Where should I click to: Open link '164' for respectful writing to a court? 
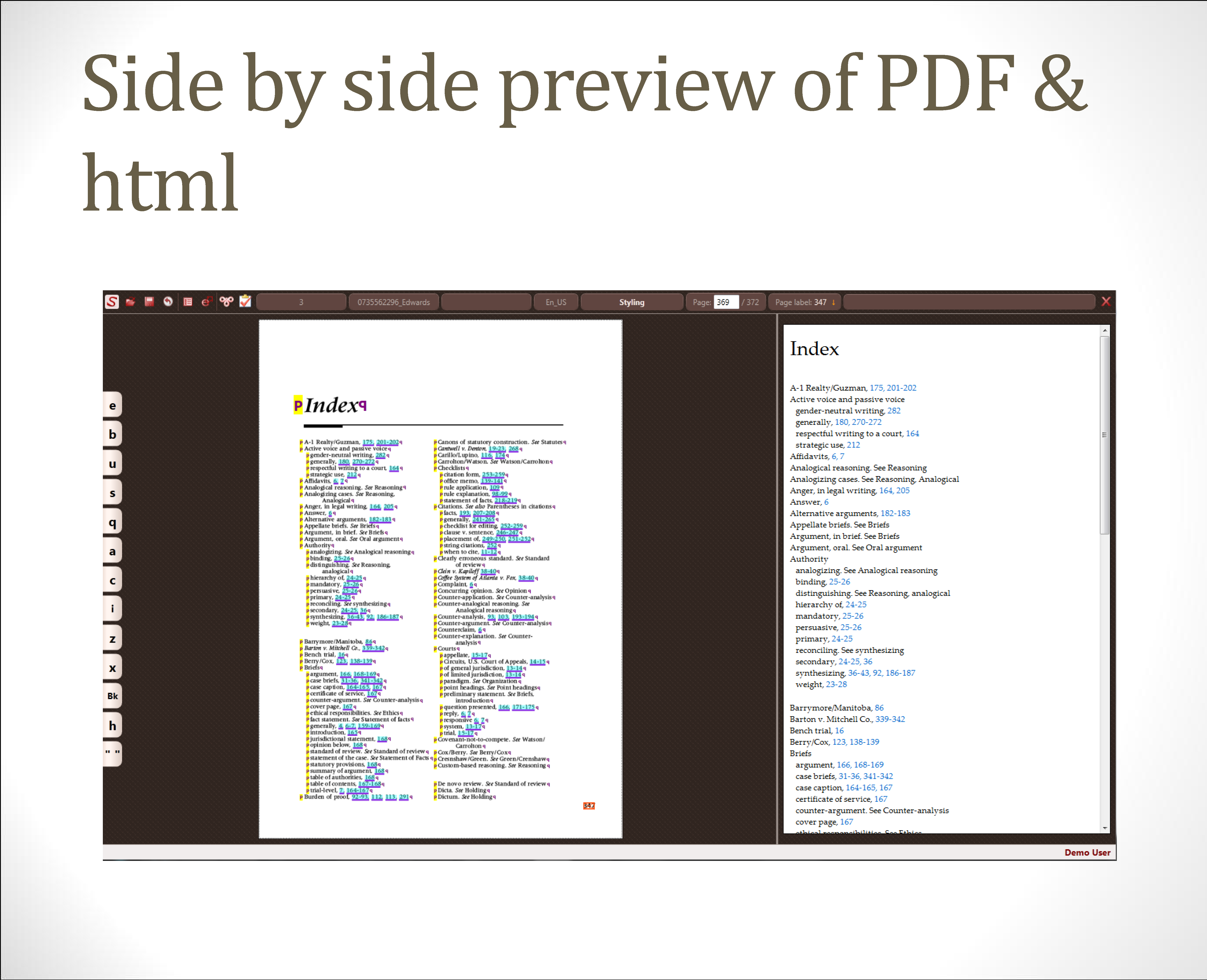point(913,434)
